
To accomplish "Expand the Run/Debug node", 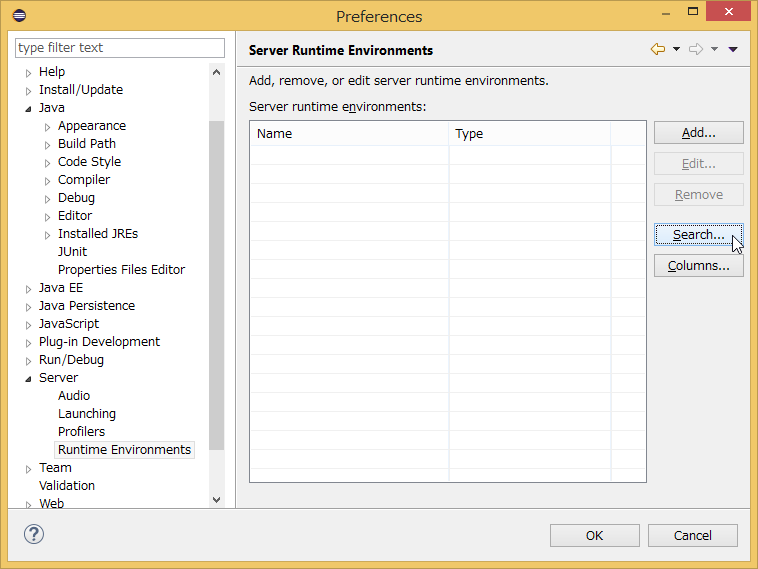I will click(x=29, y=361).
